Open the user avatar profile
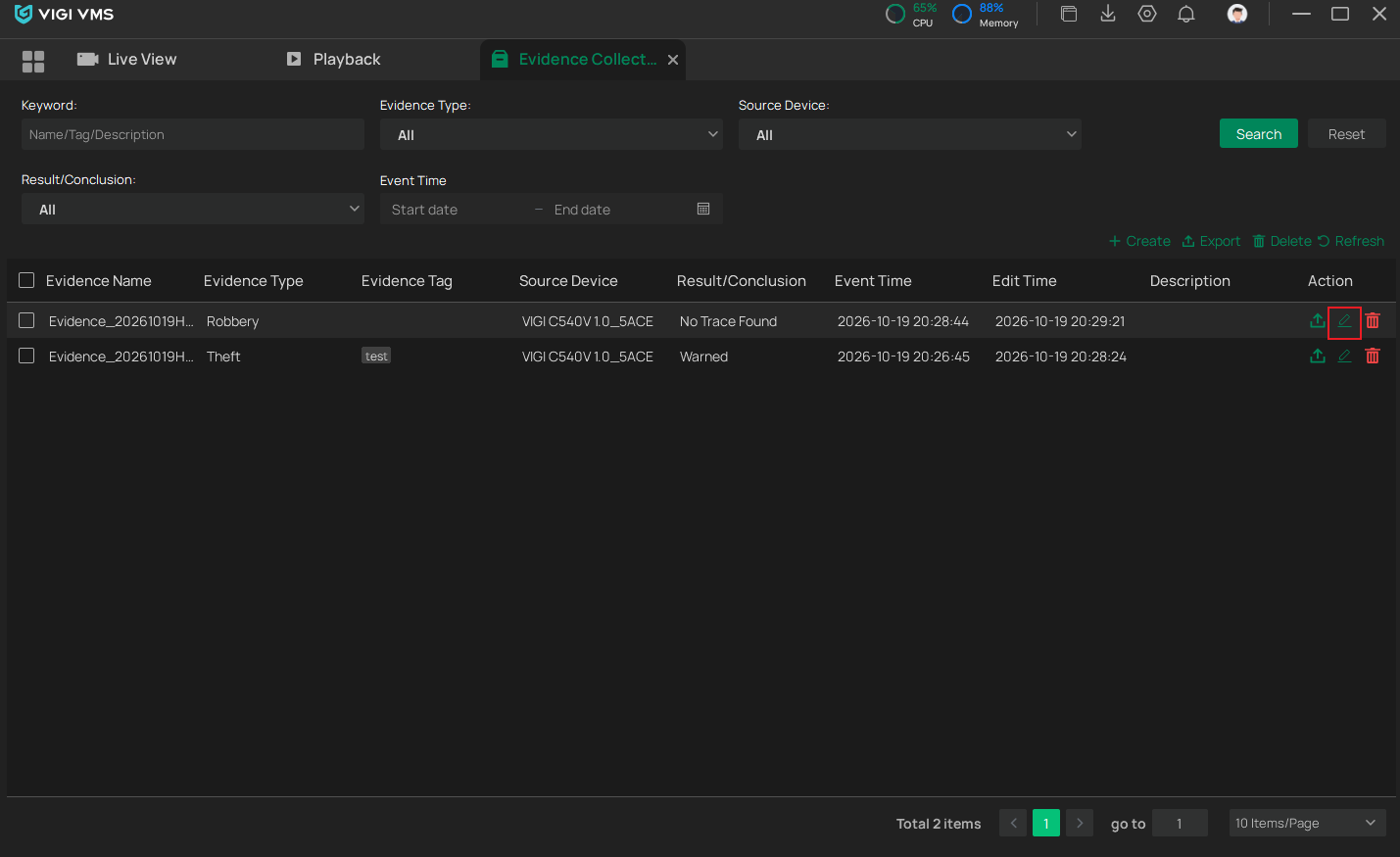1400x857 pixels. tap(1237, 14)
